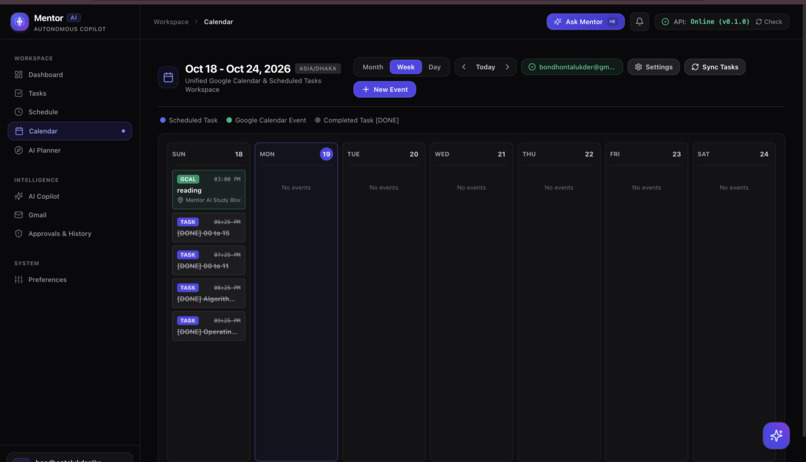Click the Dashboard grid icon
Screen dimensions: 806x462
19,75
